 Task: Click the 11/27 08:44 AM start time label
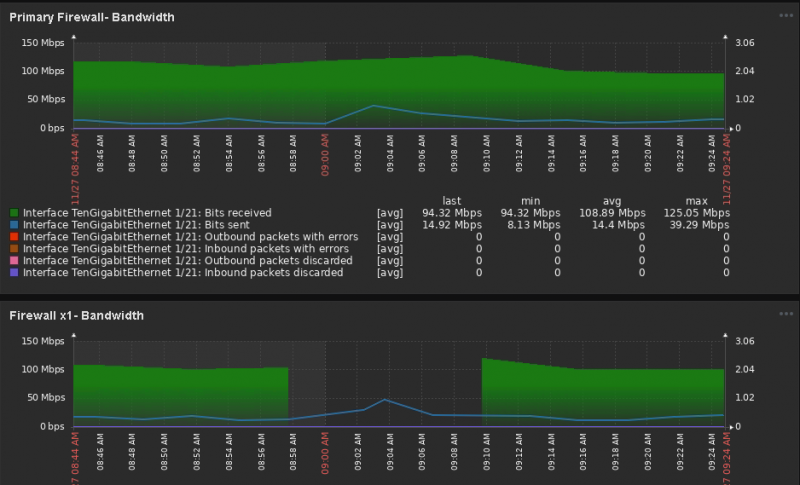point(75,169)
